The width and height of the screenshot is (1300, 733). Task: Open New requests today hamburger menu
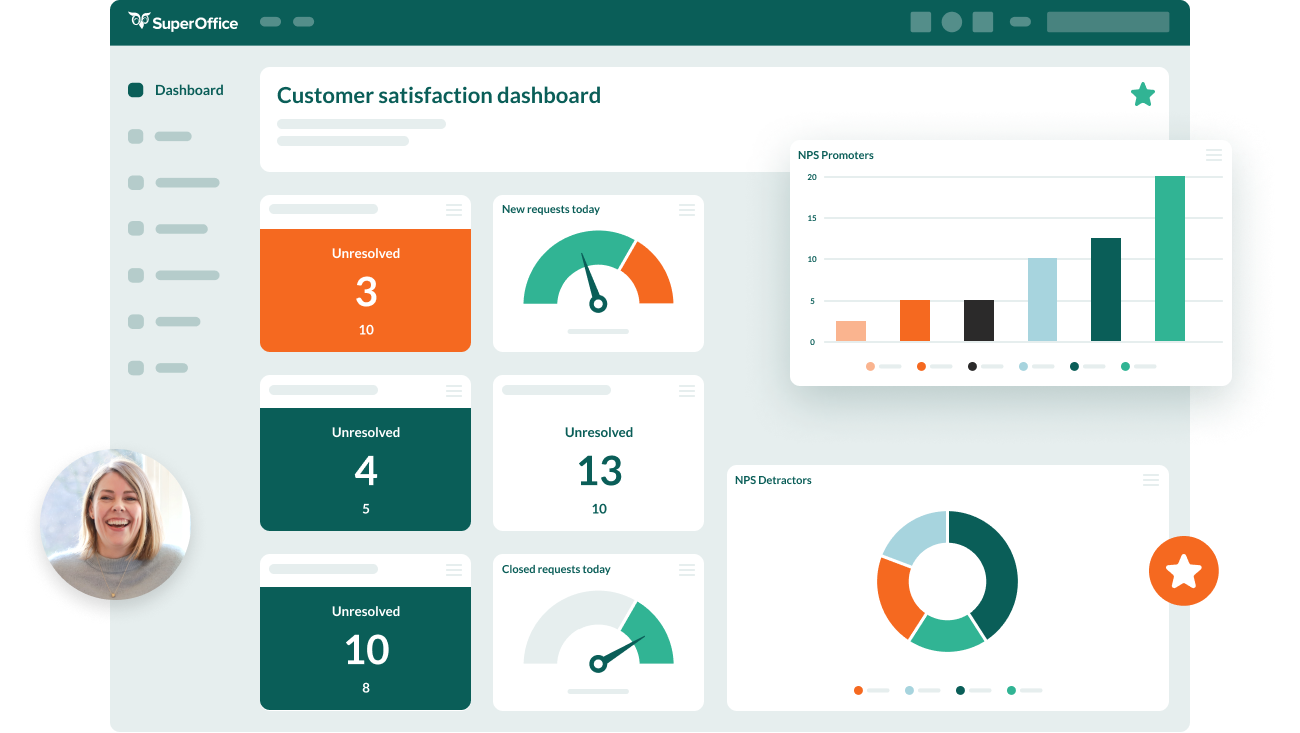[686, 209]
